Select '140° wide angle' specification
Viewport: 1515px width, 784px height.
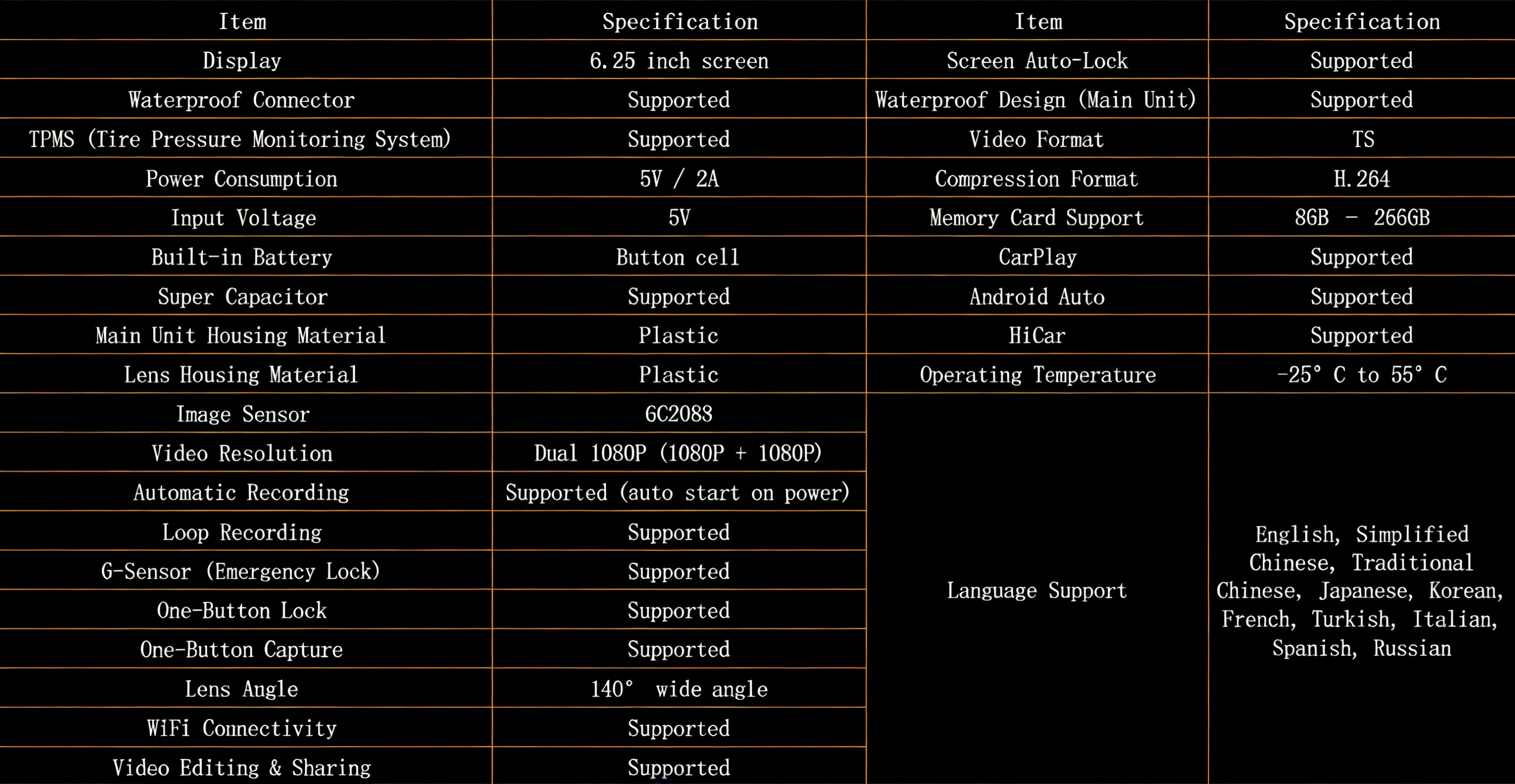[679, 689]
